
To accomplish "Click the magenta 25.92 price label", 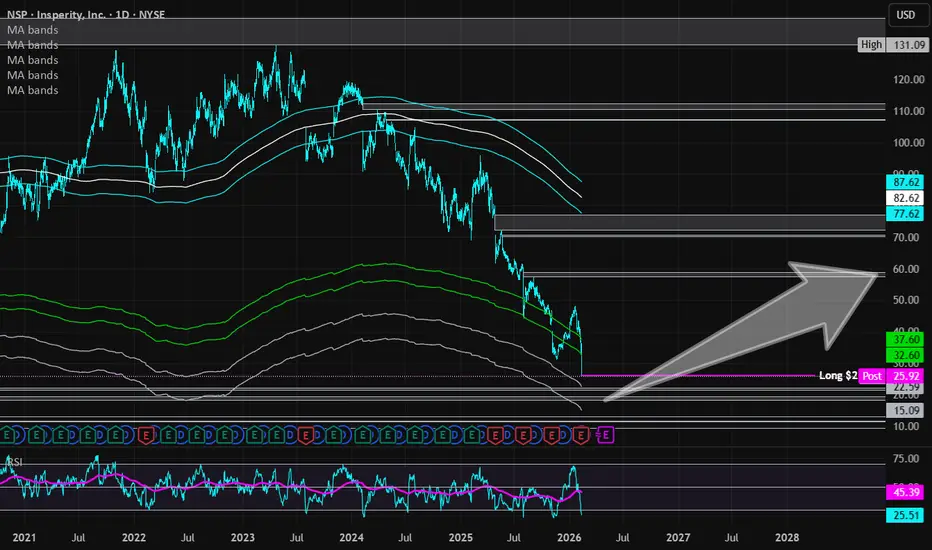I will click(x=905, y=376).
